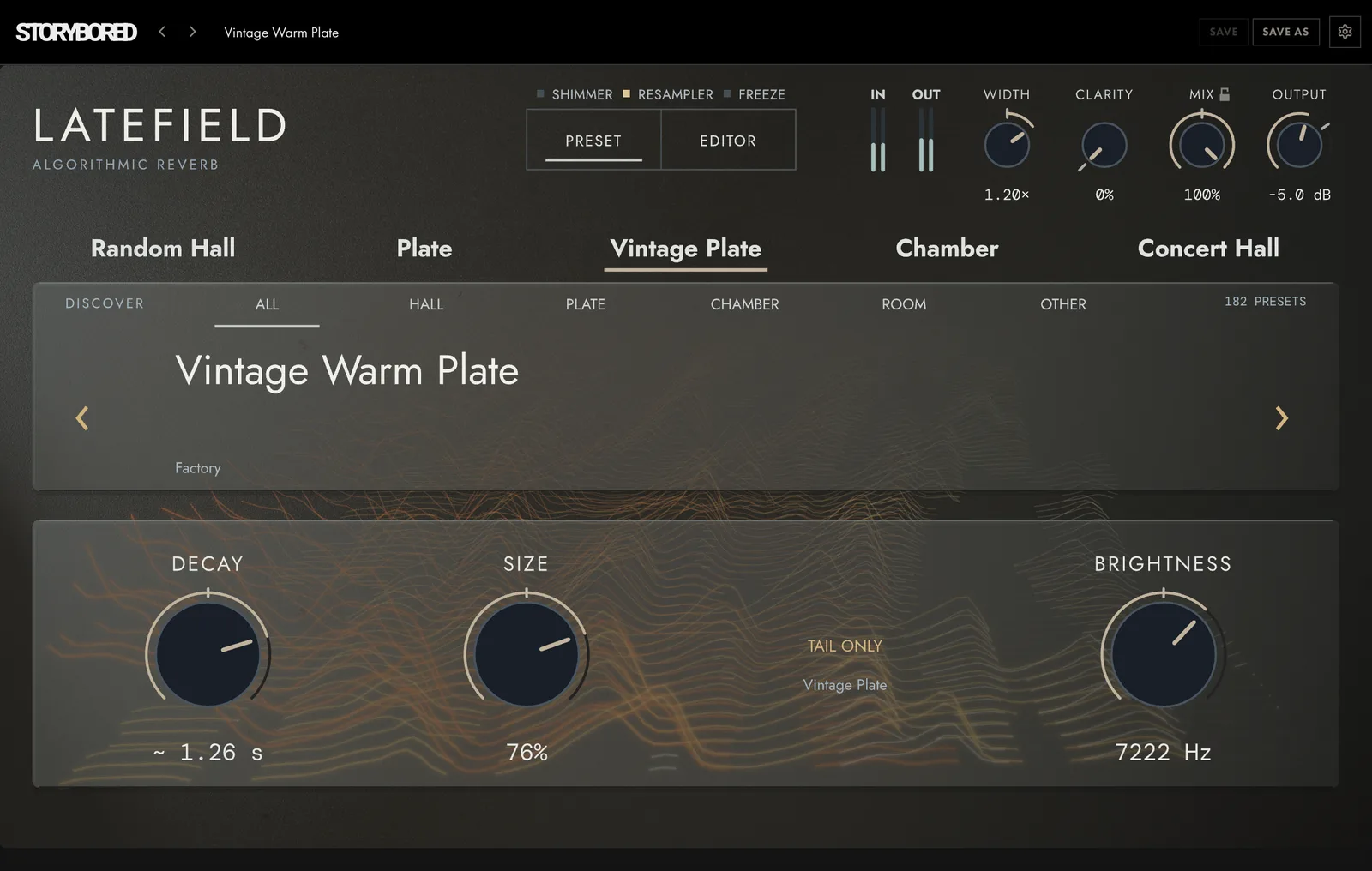
Task: Click the Vintage Plate label under TAIL ONLY
Action: click(x=845, y=685)
